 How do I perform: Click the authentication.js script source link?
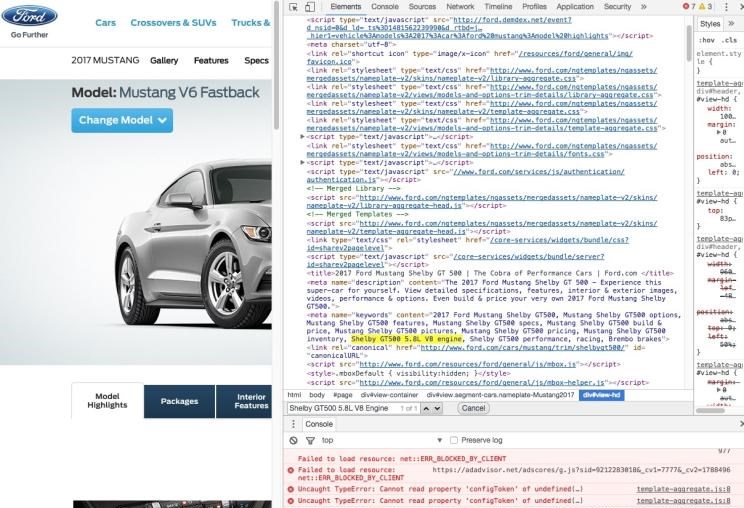(465, 175)
